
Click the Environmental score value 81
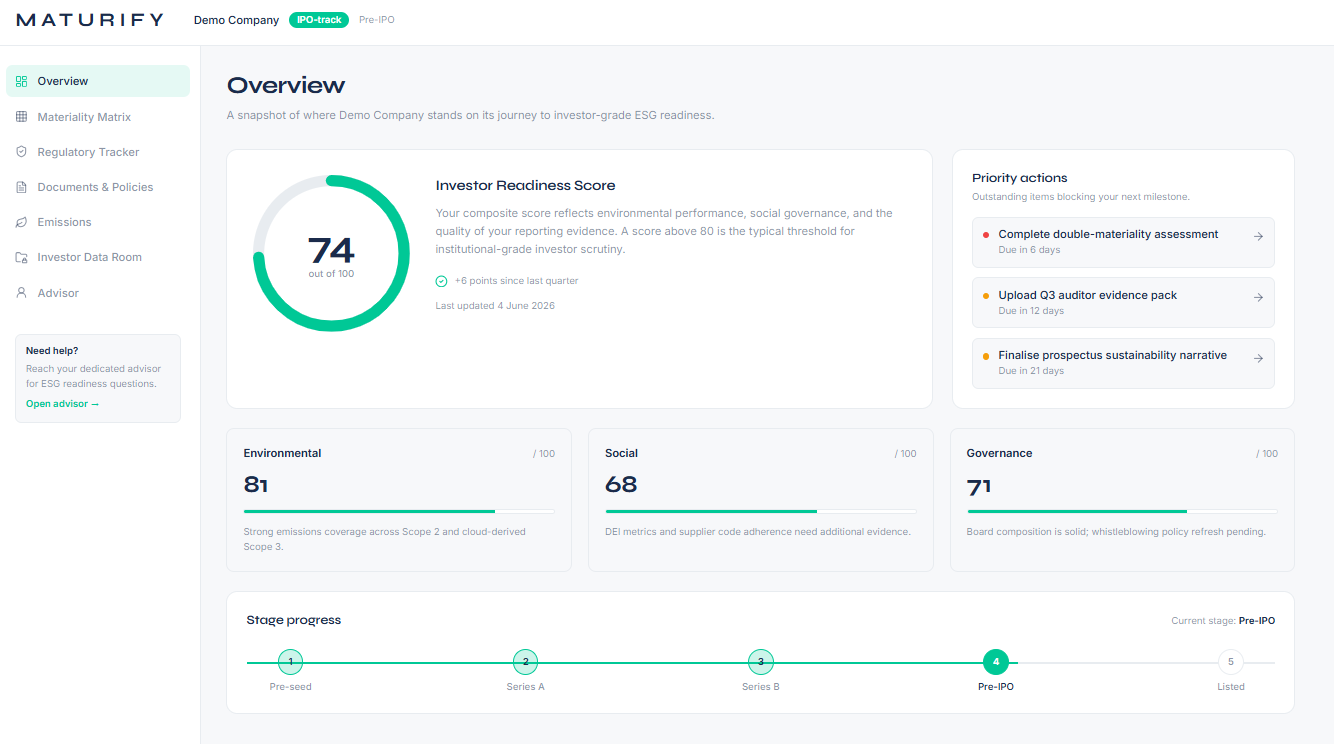pyautogui.click(x=256, y=485)
